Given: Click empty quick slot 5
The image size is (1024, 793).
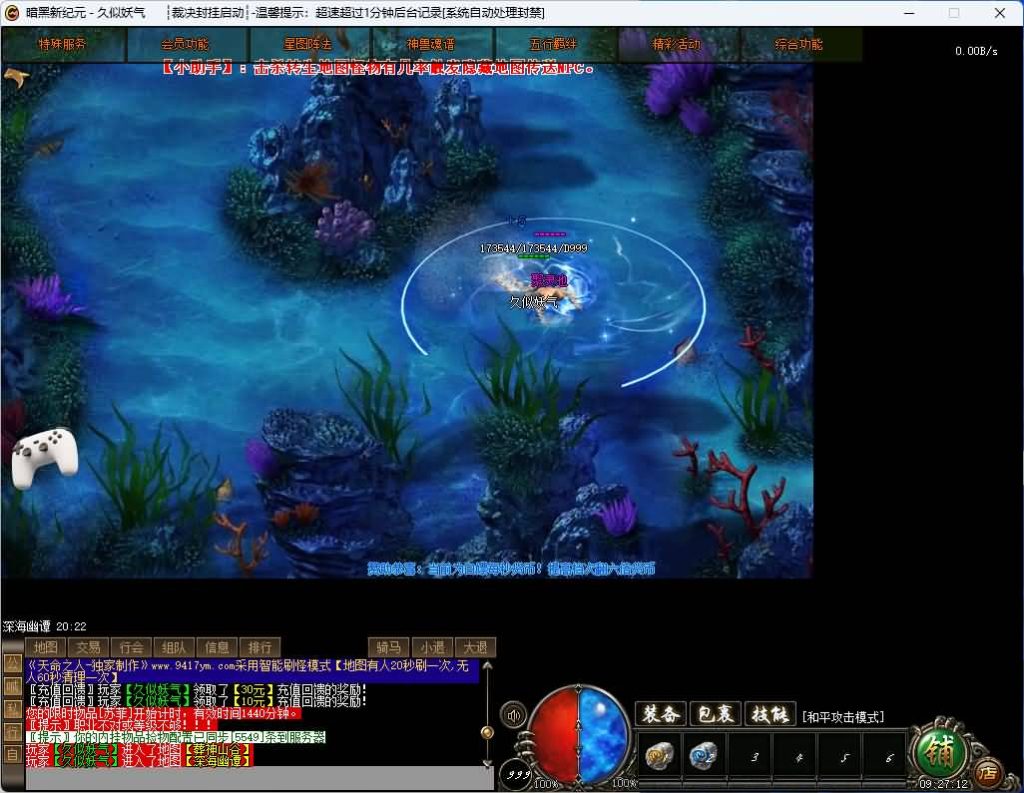Looking at the screenshot, I should (x=840, y=756).
